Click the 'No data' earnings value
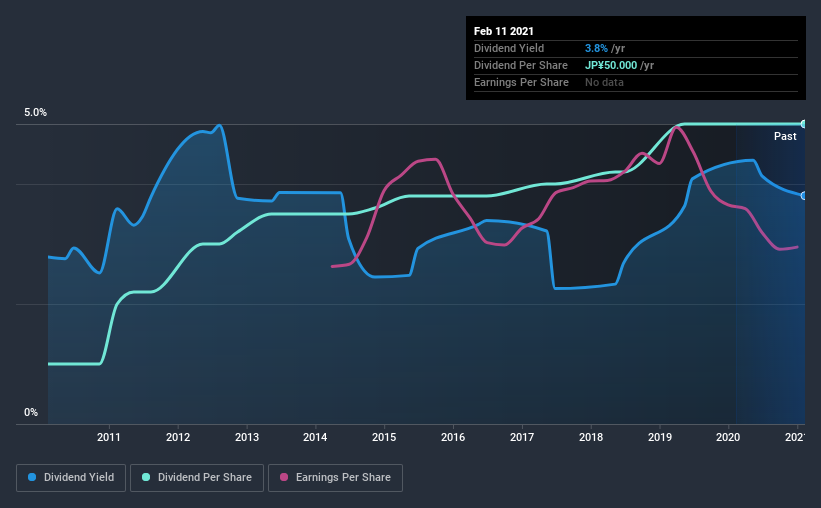Viewport: 821px width, 508px height. 604,82
